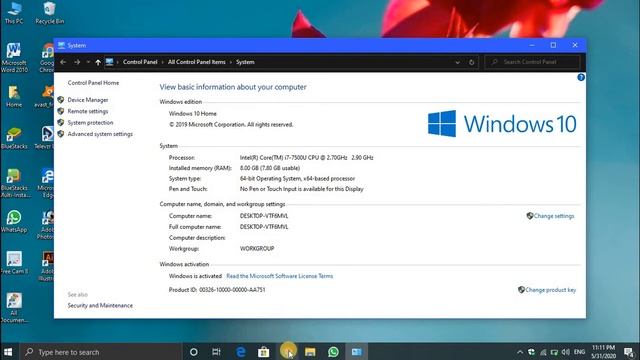Viewport: 640px width, 360px height.
Task: Click the Forward navigation arrow
Action: (x=77, y=62)
